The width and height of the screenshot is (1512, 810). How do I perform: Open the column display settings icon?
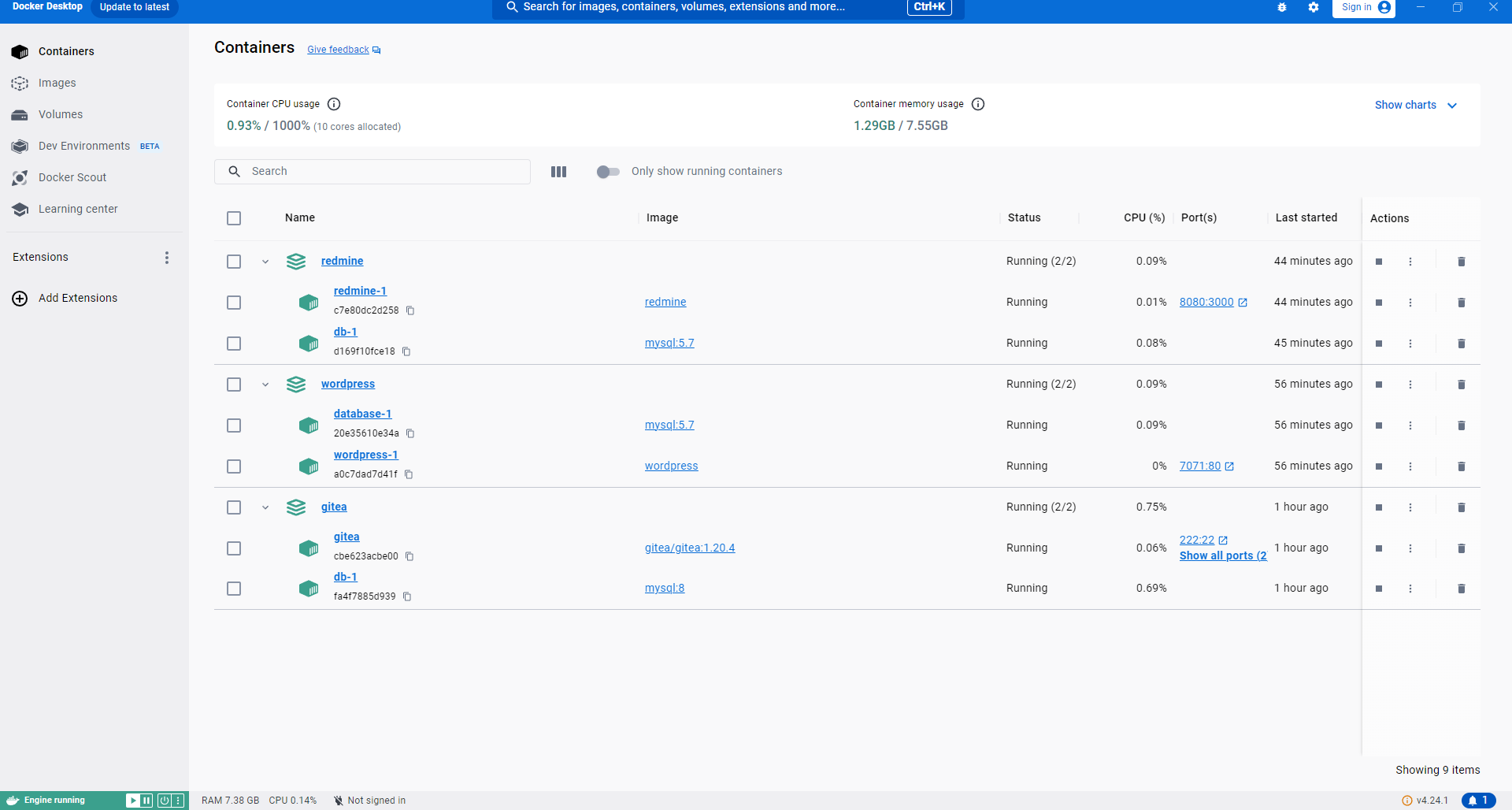pyautogui.click(x=558, y=172)
